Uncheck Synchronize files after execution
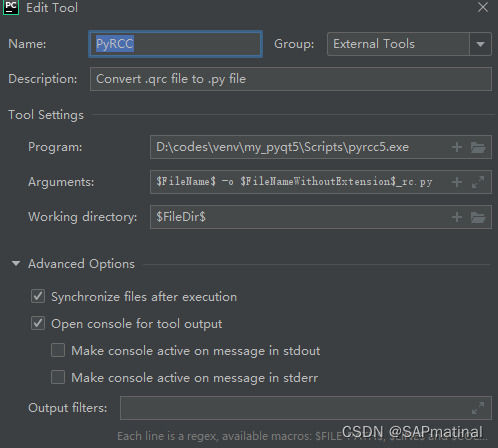The width and height of the screenshot is (498, 448). [x=38, y=296]
